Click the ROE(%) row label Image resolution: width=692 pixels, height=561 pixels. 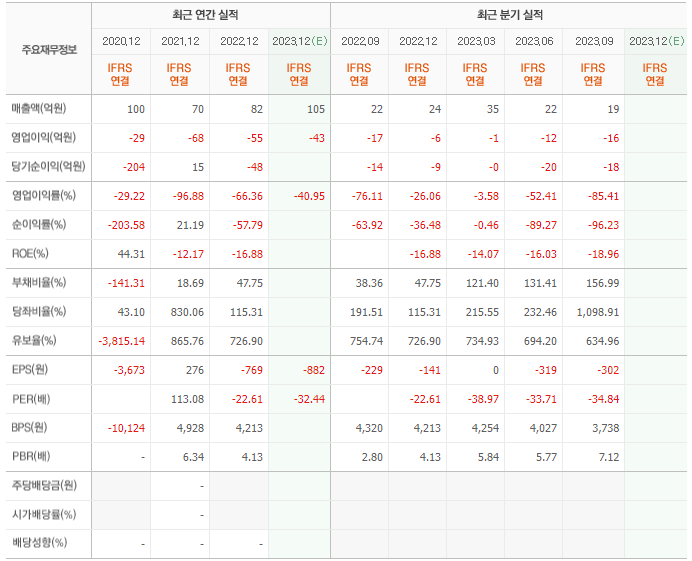tap(30, 254)
